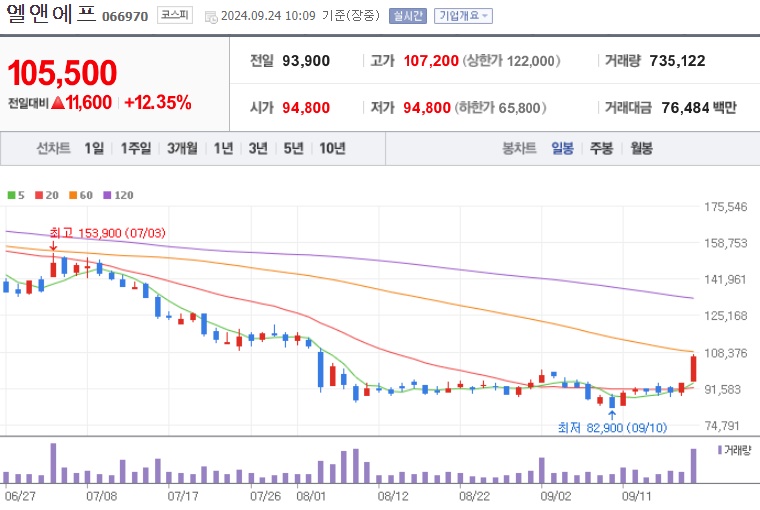760x510 pixels.
Task: Click the 봉차트 label
Action: pos(519,148)
